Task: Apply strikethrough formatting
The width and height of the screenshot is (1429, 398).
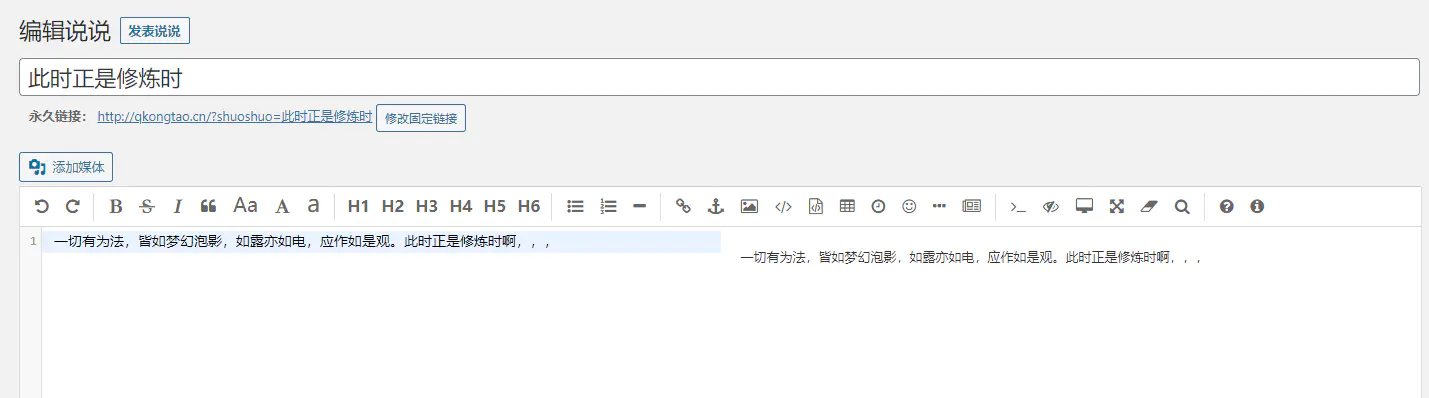Action: (147, 206)
